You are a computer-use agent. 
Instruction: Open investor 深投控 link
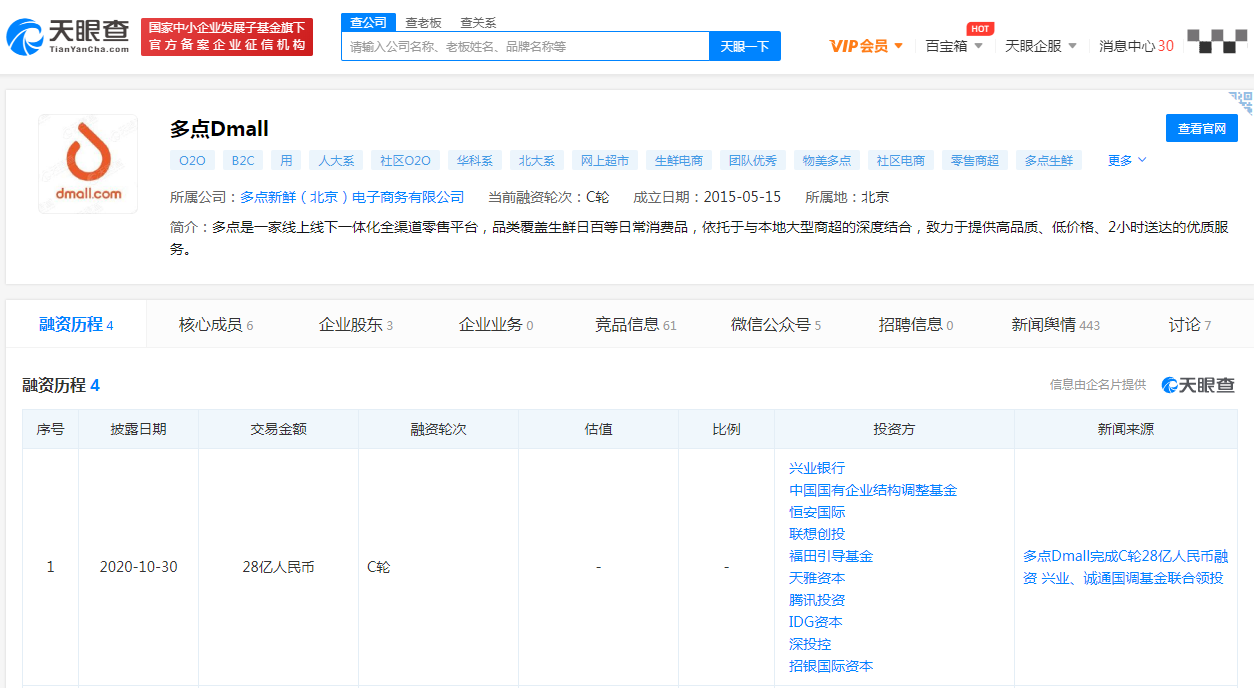810,644
